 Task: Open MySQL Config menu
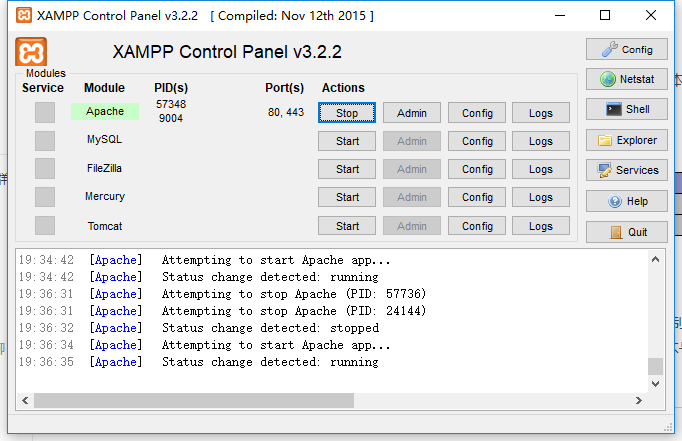[477, 141]
